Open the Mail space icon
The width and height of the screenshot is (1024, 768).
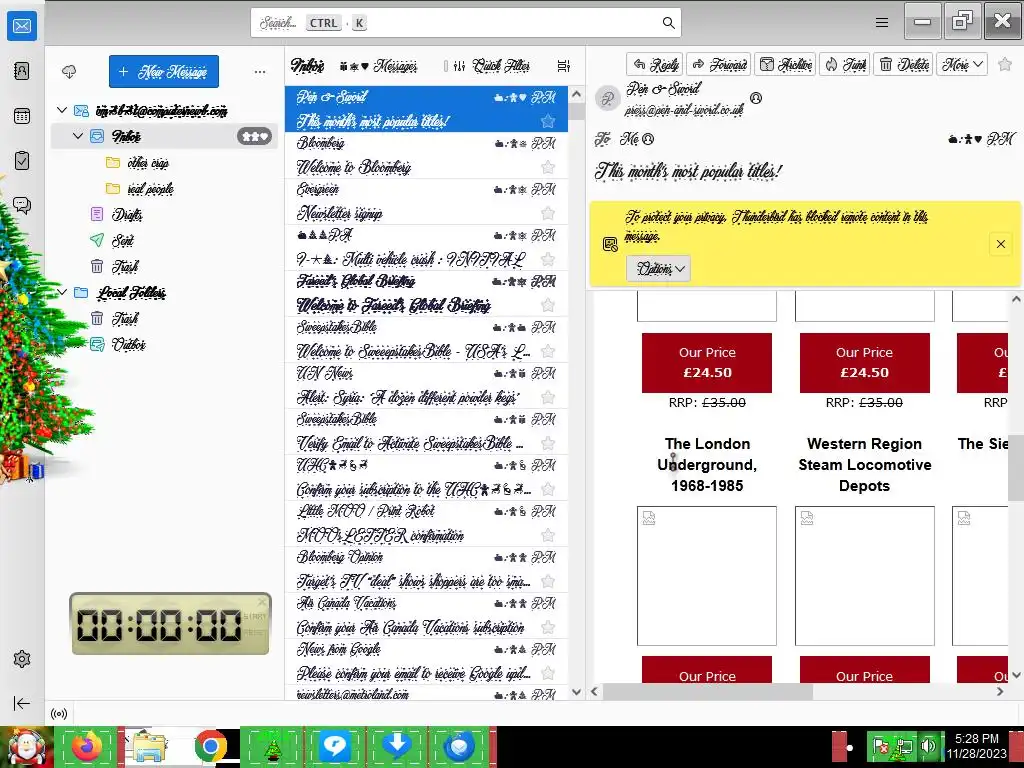22,26
